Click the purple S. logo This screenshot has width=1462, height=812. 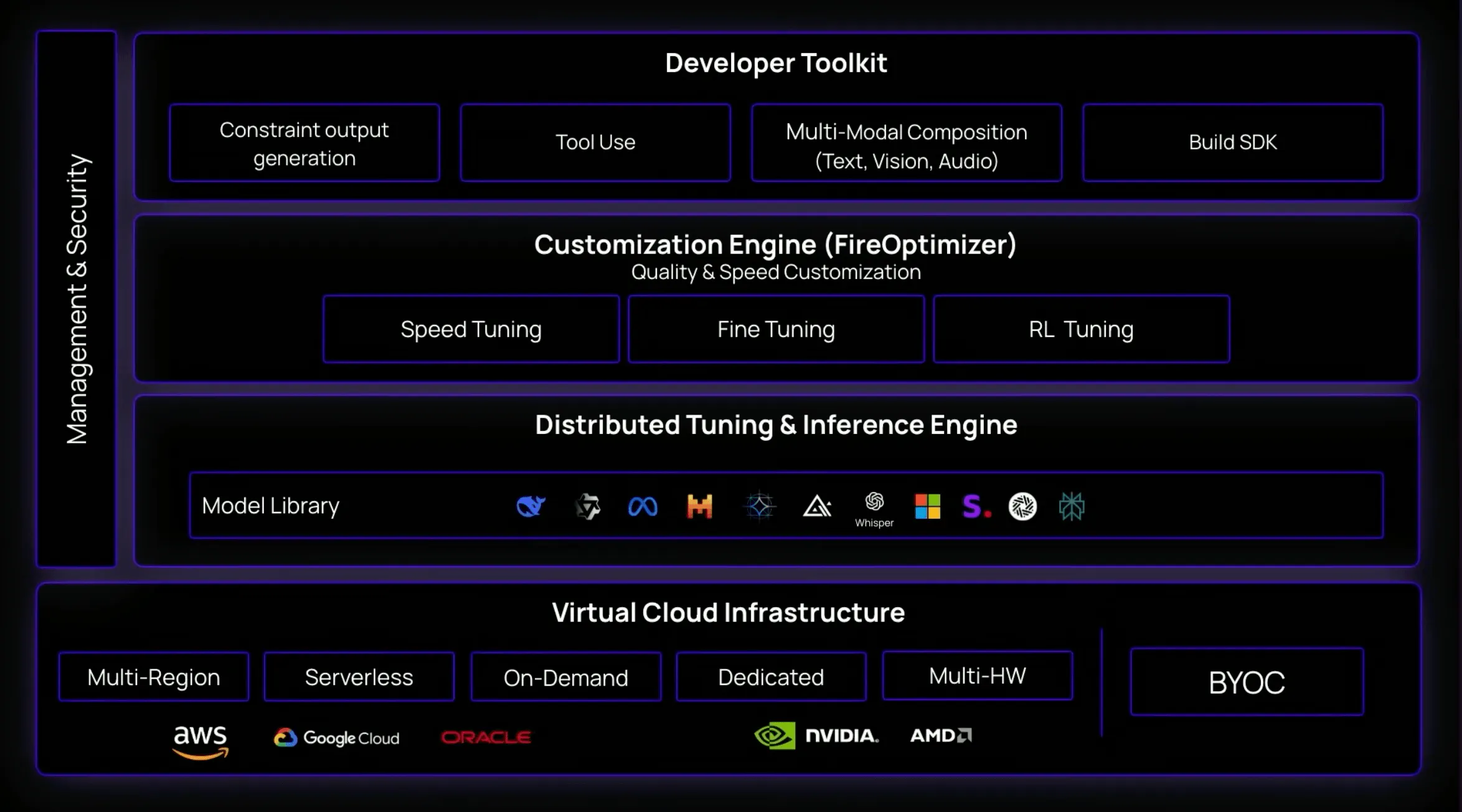click(x=976, y=507)
